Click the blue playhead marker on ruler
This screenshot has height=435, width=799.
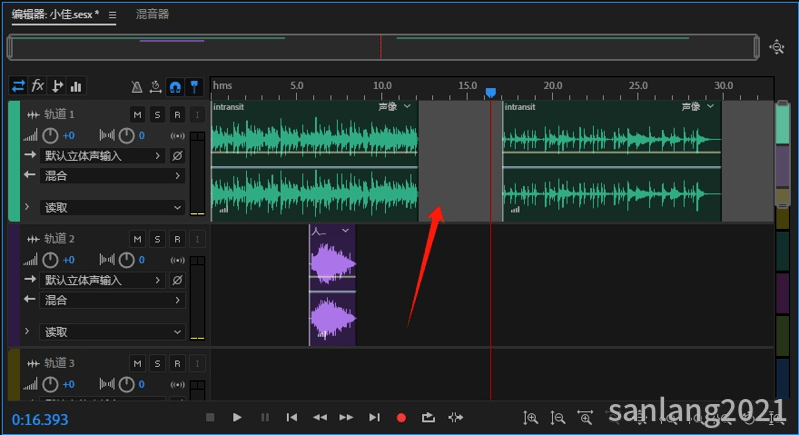491,92
